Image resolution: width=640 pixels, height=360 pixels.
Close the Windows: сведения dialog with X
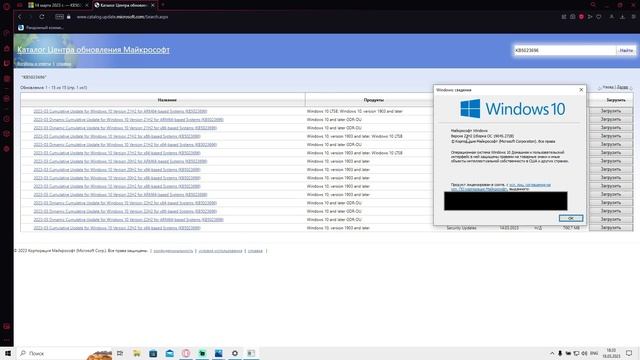point(581,90)
